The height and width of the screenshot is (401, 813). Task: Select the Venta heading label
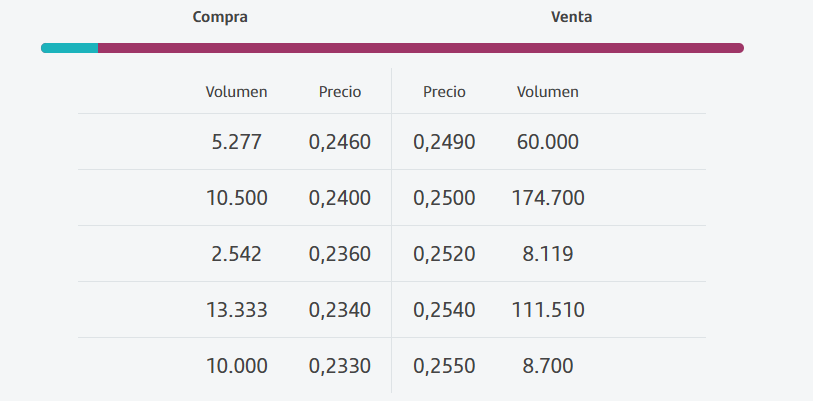click(571, 17)
